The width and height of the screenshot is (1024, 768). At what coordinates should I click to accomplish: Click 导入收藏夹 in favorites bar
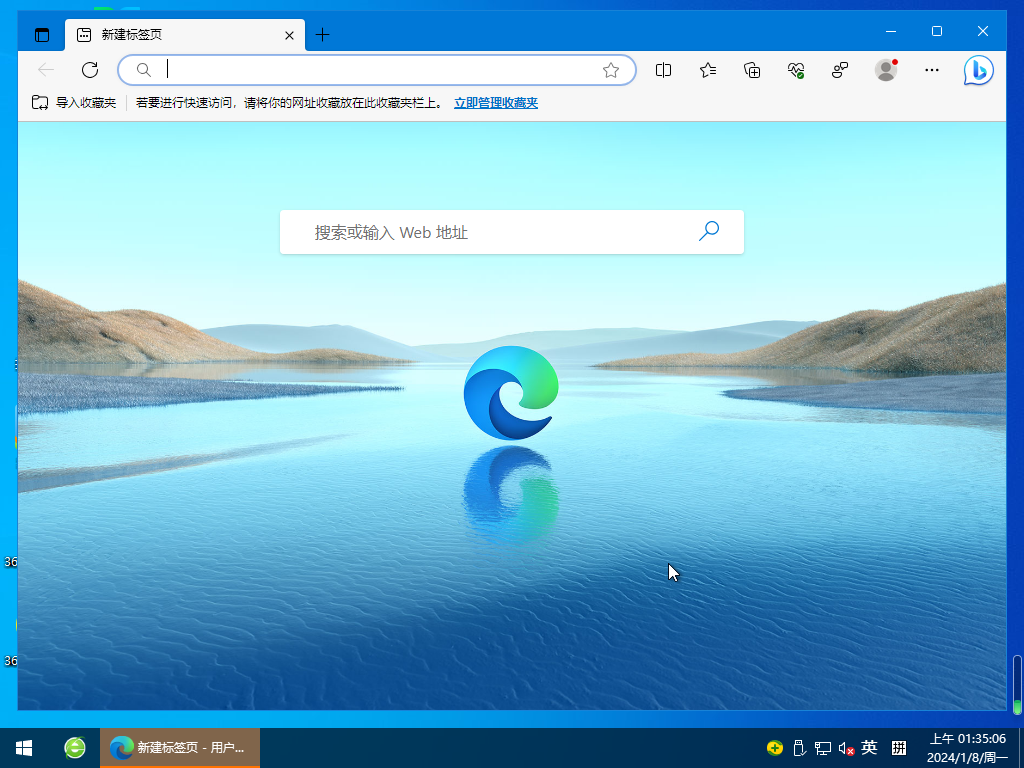pyautogui.click(x=74, y=103)
